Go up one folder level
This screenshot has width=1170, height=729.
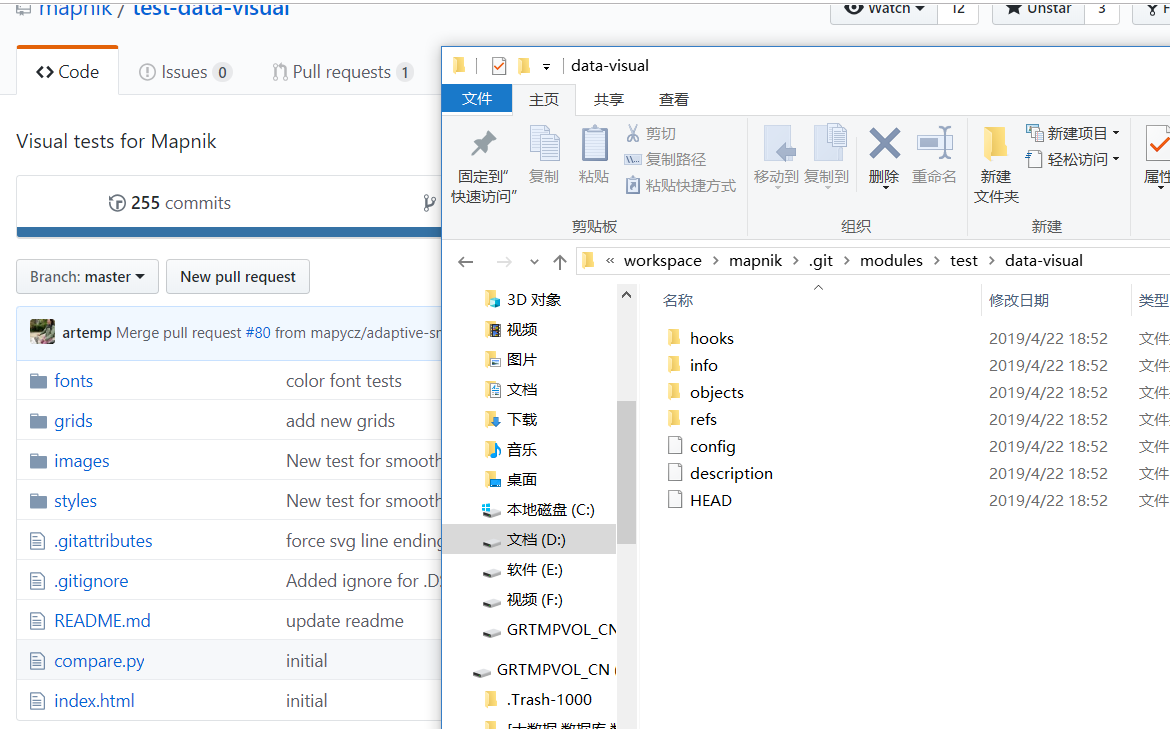coord(560,261)
